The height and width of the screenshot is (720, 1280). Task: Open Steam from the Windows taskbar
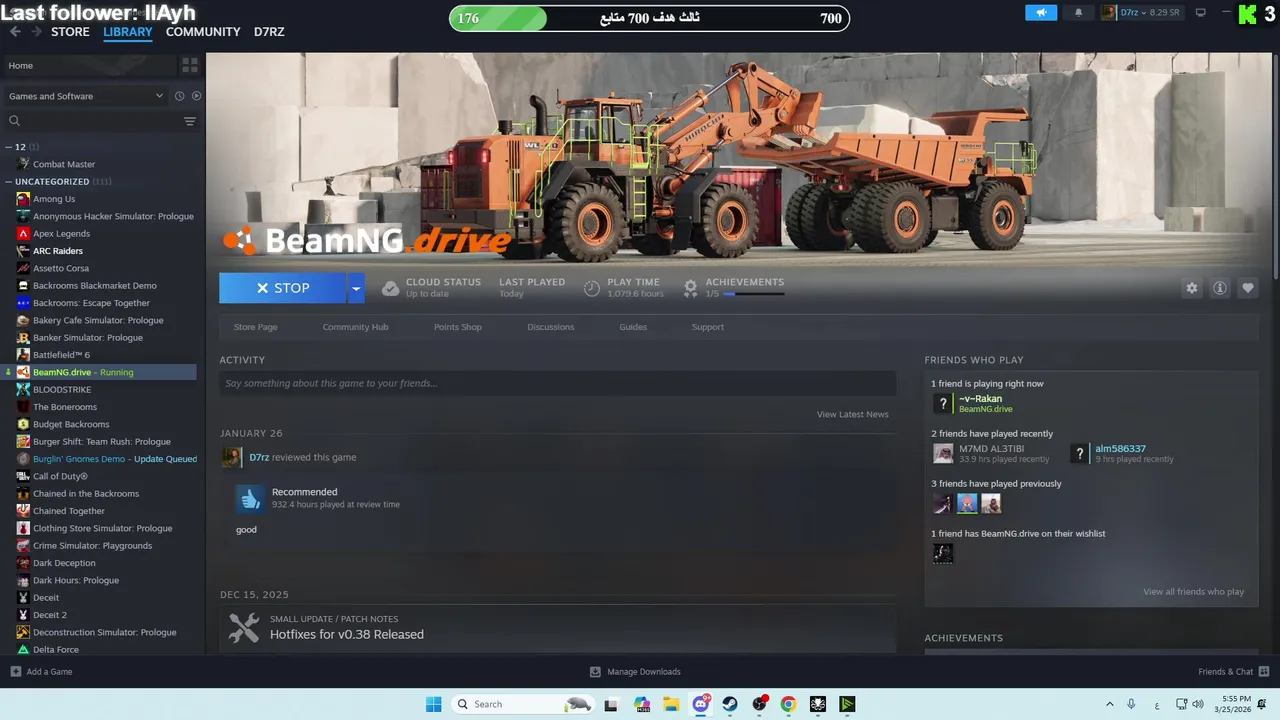tap(730, 704)
